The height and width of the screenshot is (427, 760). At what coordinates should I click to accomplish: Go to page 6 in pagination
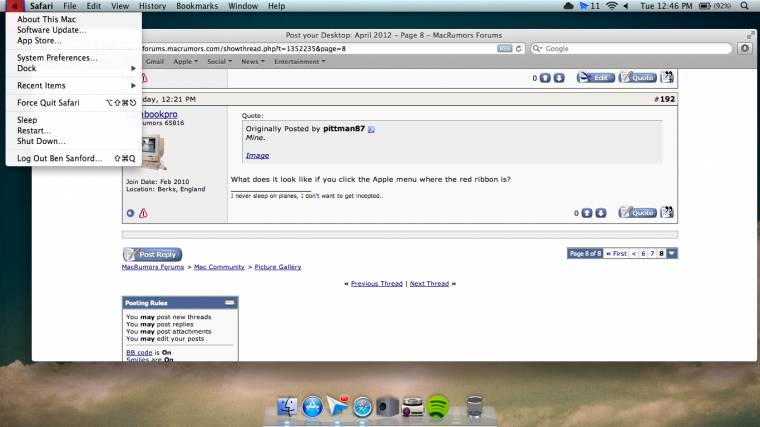[643, 253]
